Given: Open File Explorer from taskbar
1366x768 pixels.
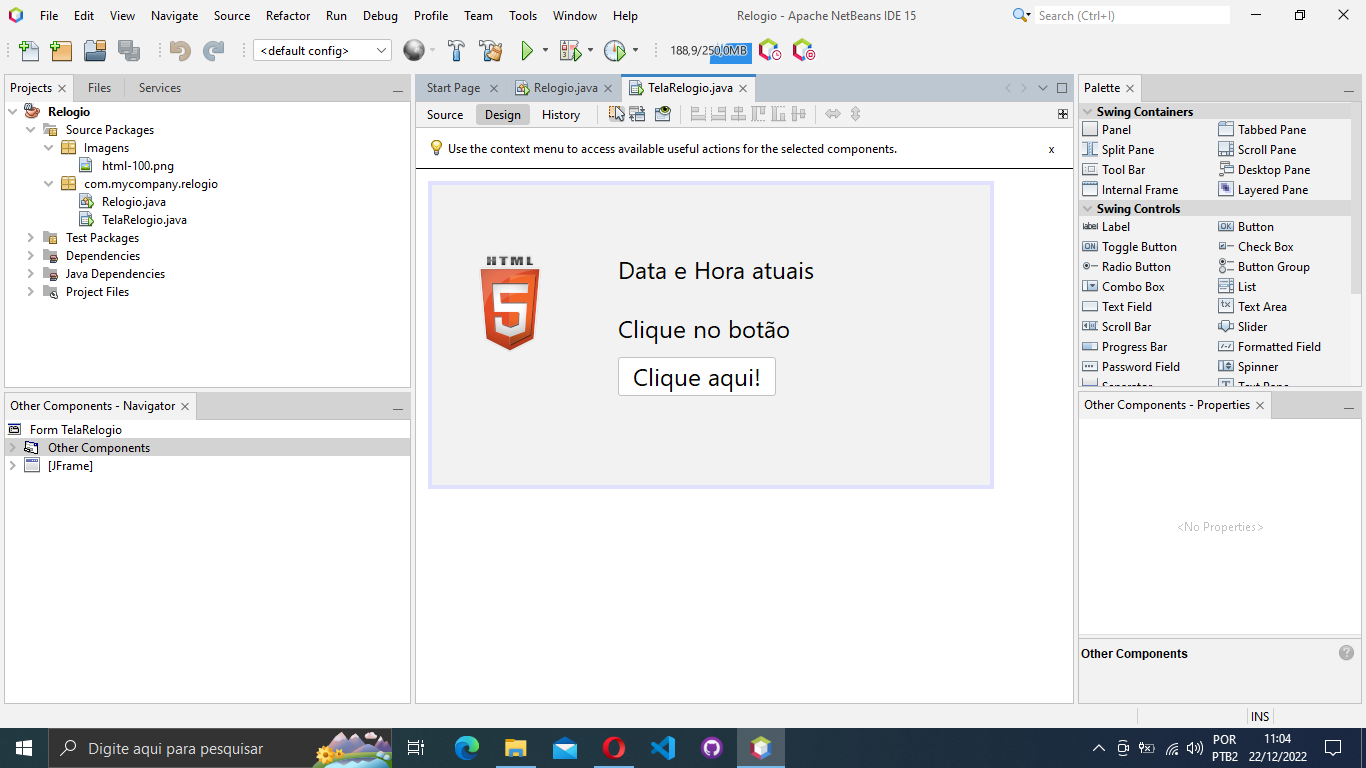Looking at the screenshot, I should [516, 748].
